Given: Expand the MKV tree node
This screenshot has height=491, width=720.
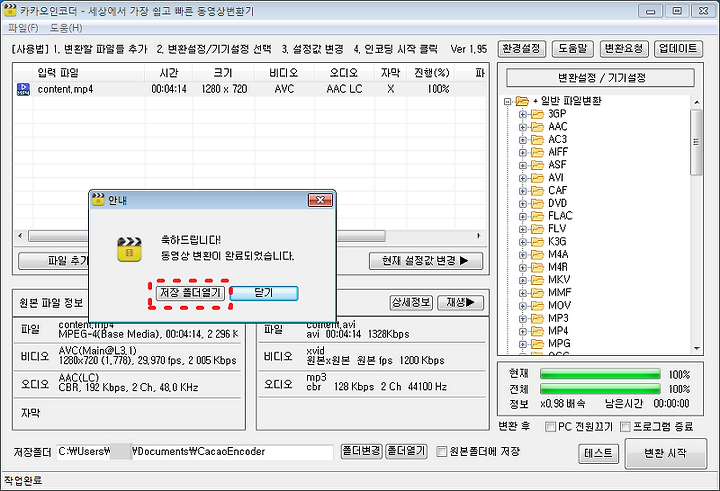Looking at the screenshot, I should coord(523,280).
